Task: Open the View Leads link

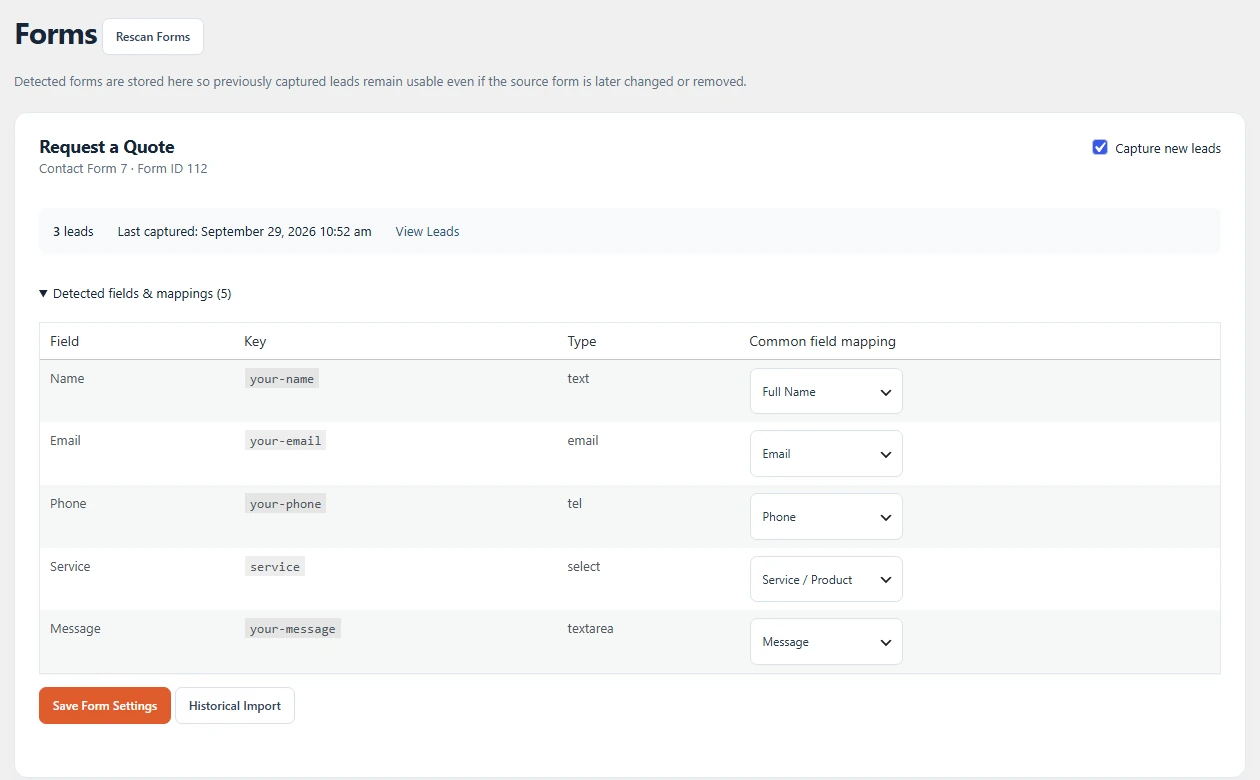Action: click(x=427, y=231)
